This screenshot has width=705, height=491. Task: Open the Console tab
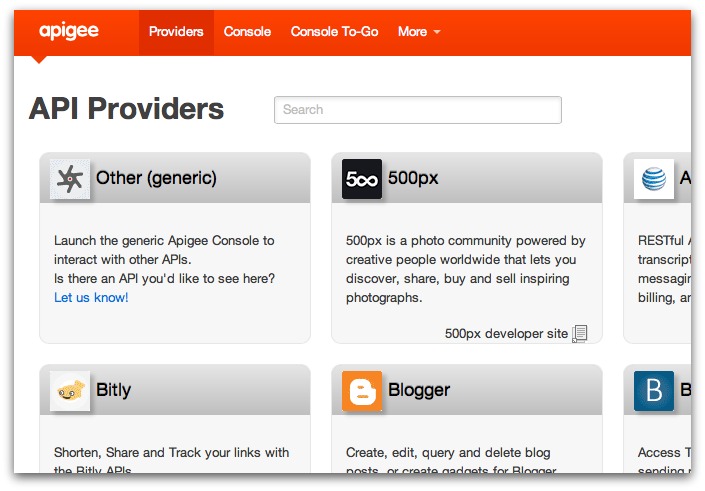pos(247,31)
